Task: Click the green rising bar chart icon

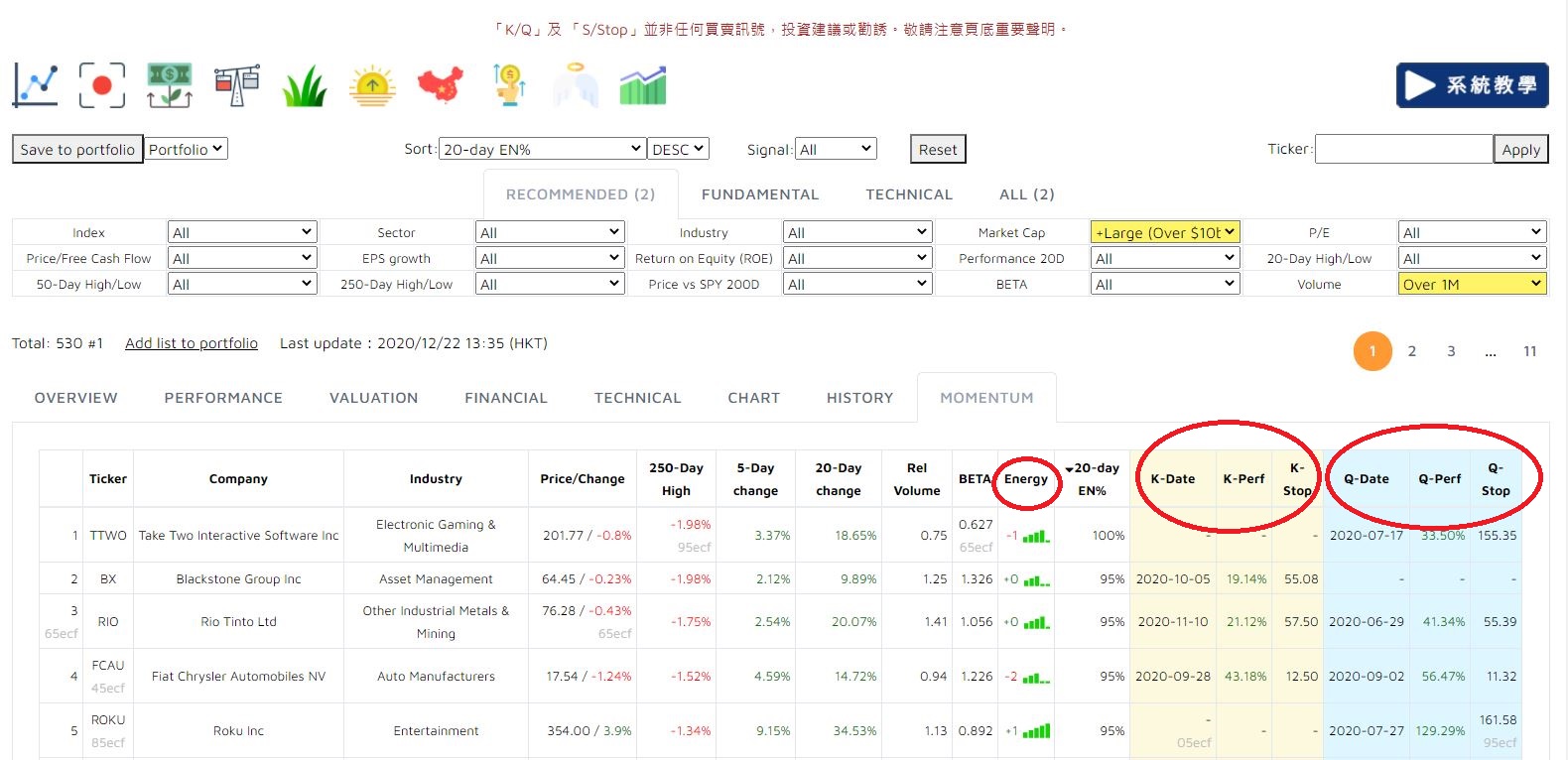Action: (643, 85)
